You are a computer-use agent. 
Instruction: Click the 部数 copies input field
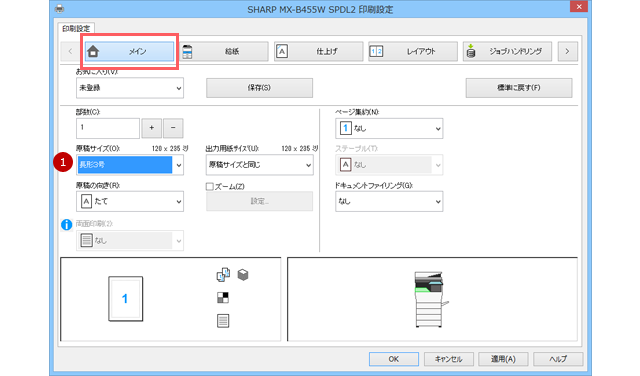[108, 128]
